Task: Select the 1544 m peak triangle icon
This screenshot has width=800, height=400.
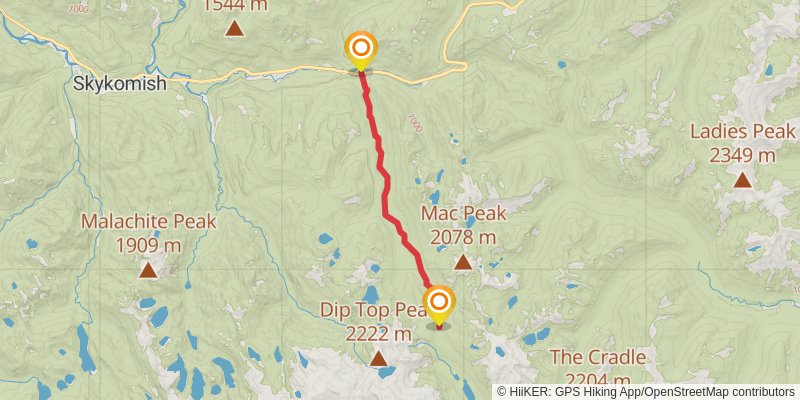Action: 235,28
